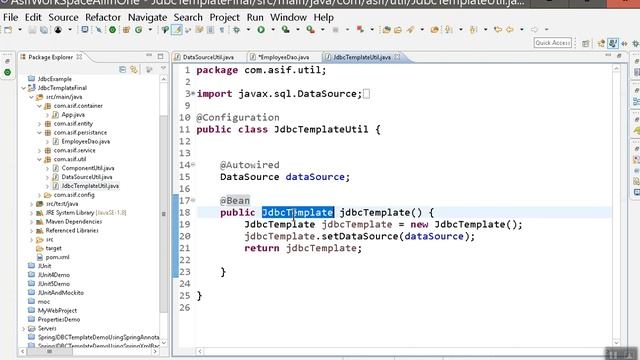This screenshot has height=360, width=640.
Task: Click the New Java Package icon in toolbar
Action: (126, 30)
